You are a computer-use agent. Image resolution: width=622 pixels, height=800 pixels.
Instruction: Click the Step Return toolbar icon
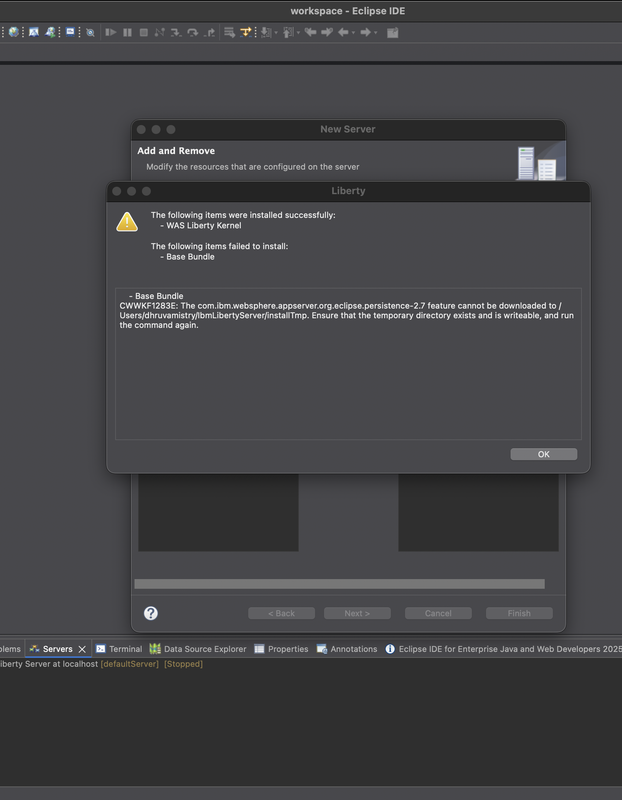[209, 33]
